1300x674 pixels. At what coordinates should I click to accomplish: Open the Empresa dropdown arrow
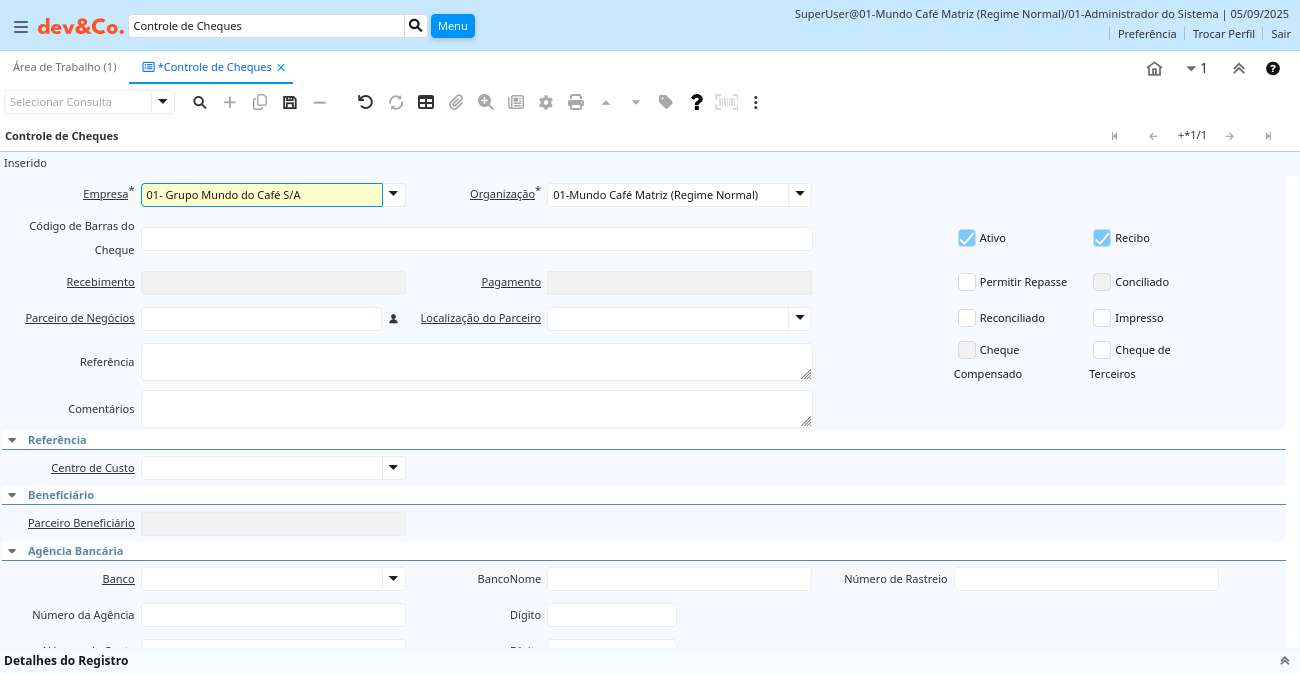click(394, 195)
